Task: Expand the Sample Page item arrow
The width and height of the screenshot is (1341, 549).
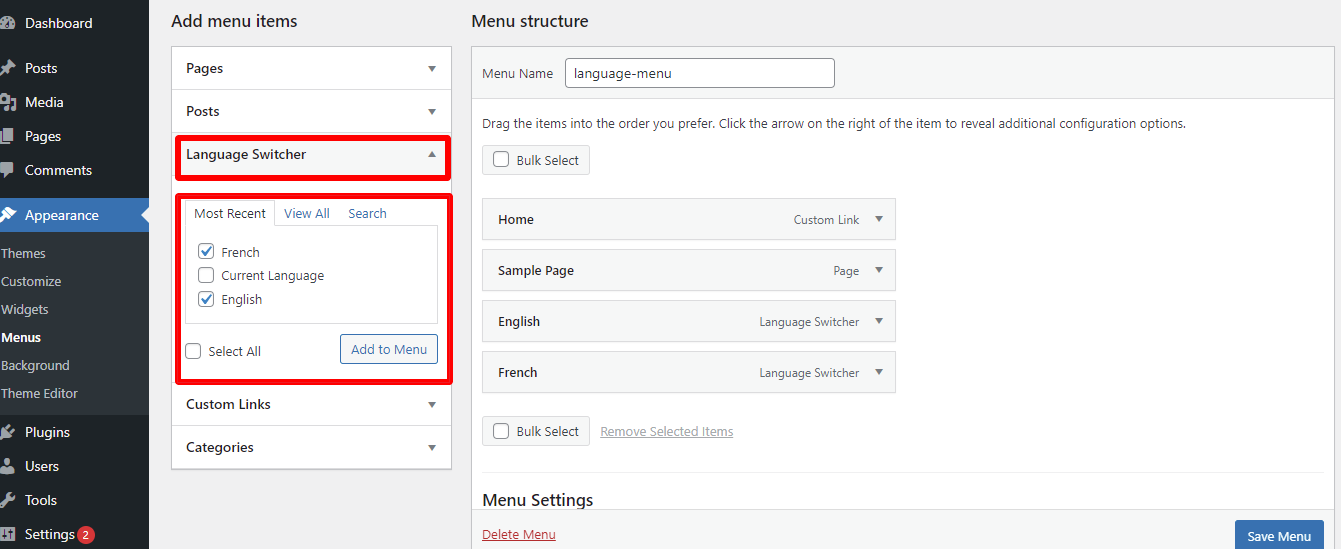Action: pyautogui.click(x=879, y=270)
